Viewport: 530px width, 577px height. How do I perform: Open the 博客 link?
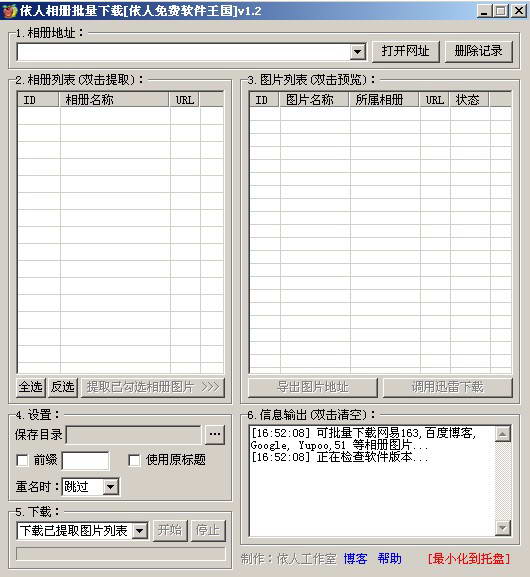click(356, 559)
